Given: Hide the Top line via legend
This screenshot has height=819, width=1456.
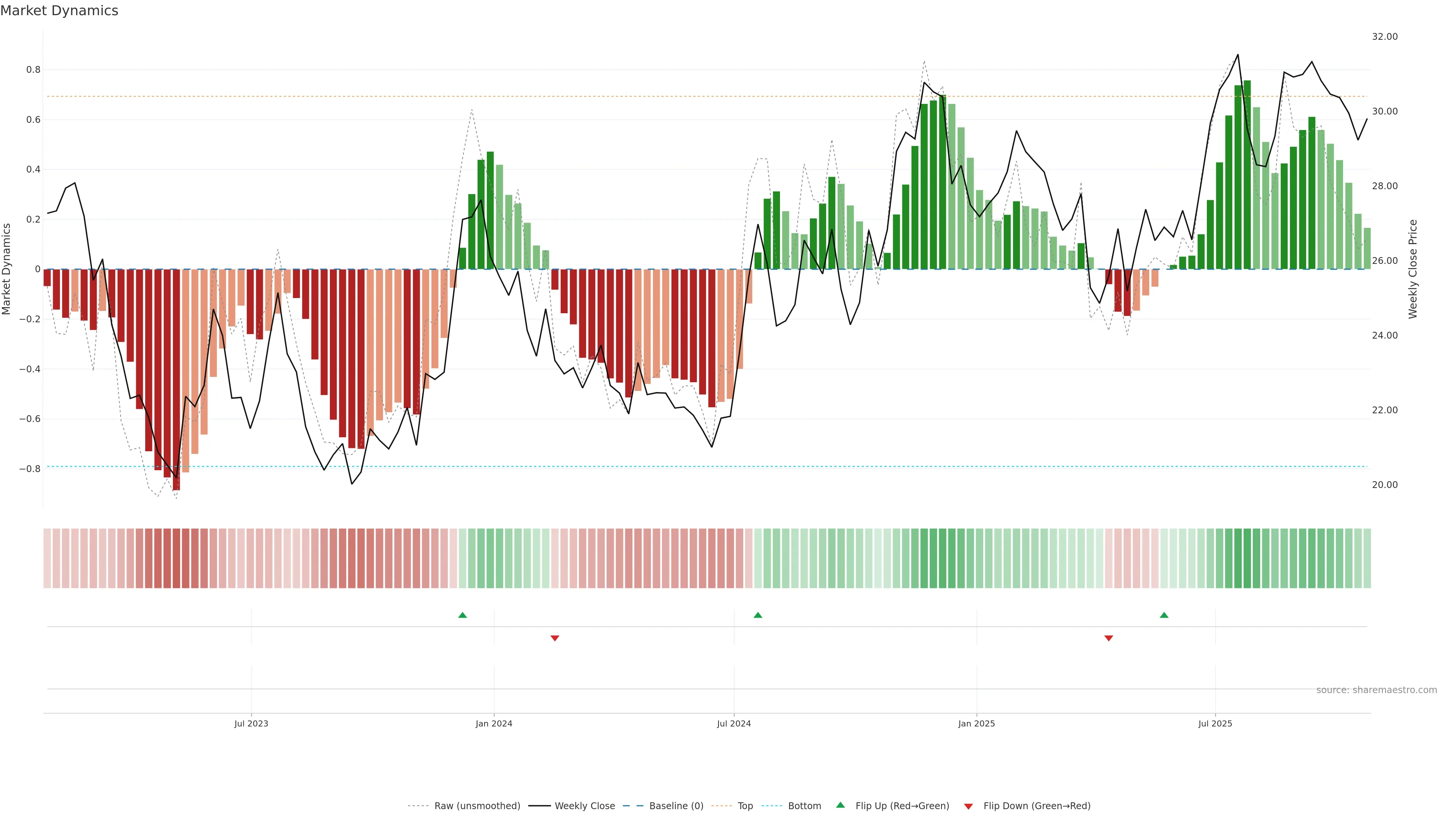Looking at the screenshot, I should point(745,806).
